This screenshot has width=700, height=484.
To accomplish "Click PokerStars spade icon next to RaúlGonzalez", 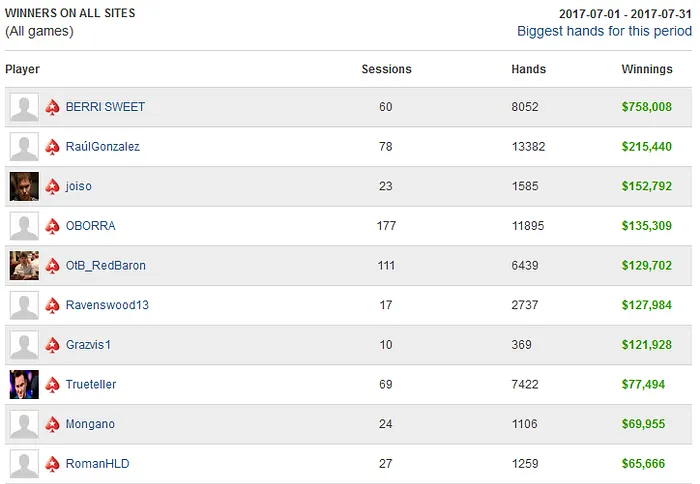I will 53,147.
